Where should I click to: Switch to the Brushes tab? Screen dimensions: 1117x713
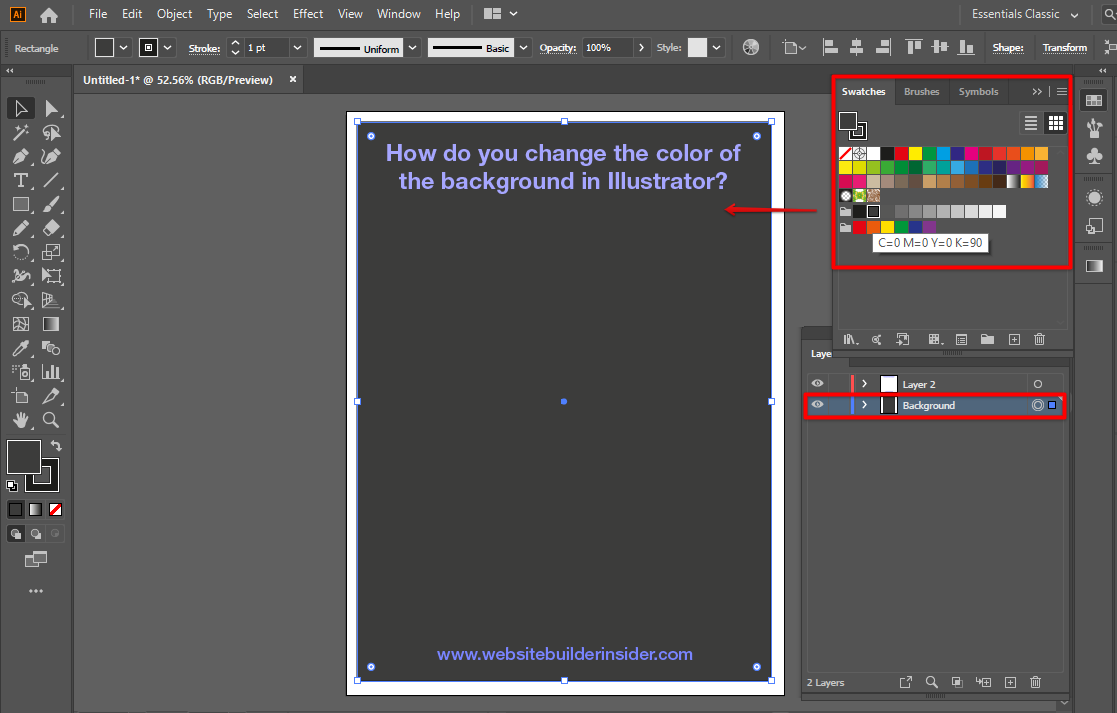(x=921, y=91)
